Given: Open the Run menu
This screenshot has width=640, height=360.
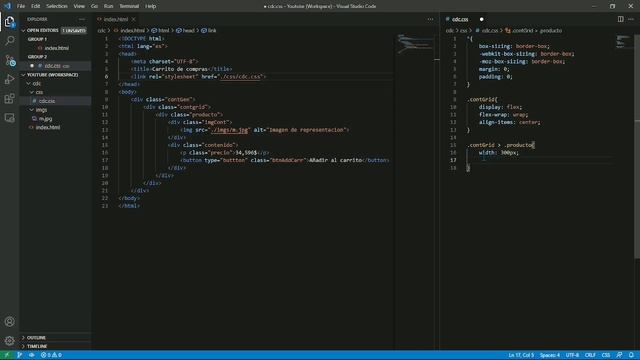Looking at the screenshot, I should (108, 6).
